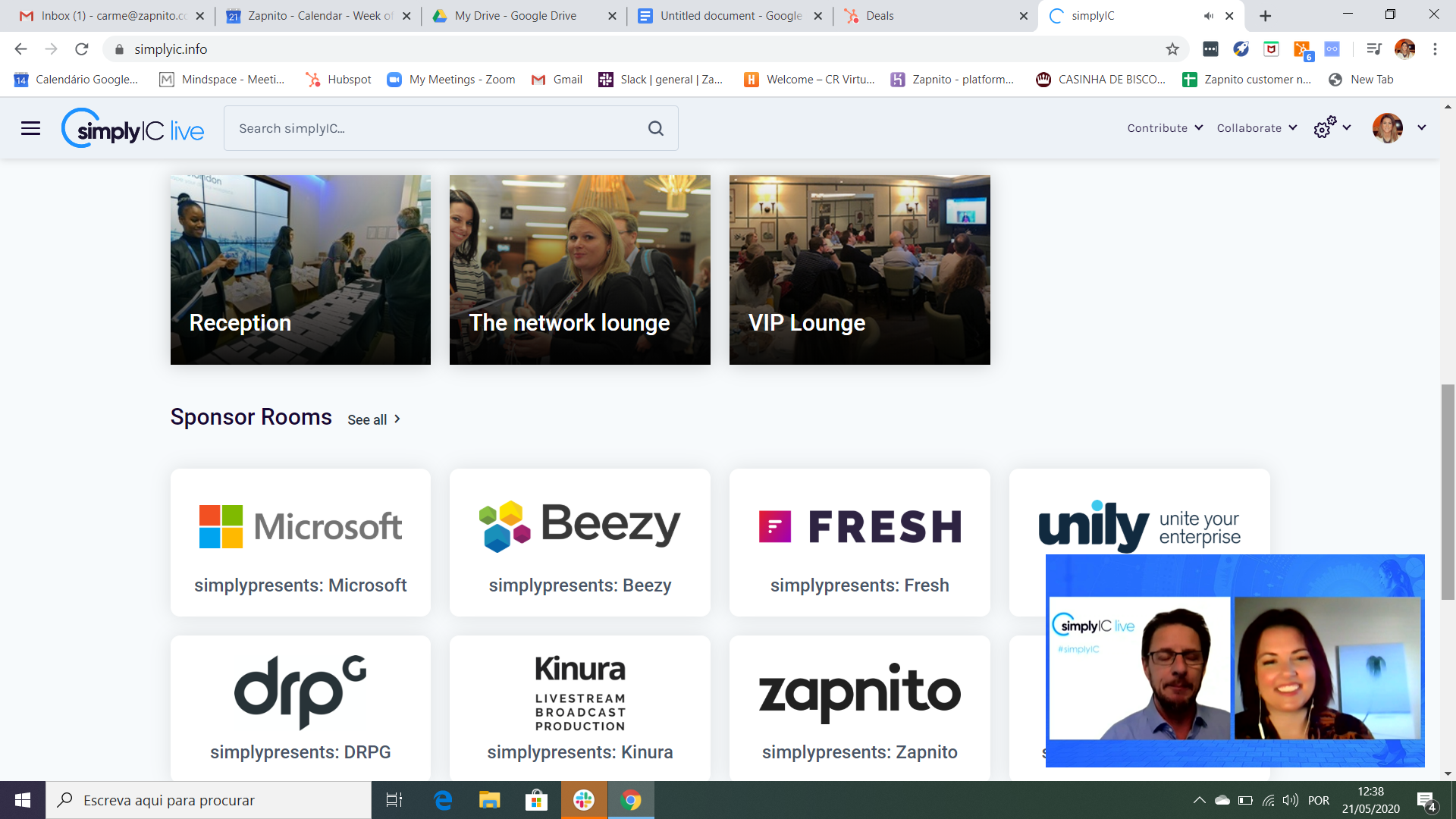
Task: Reload the page
Action: coord(82,49)
